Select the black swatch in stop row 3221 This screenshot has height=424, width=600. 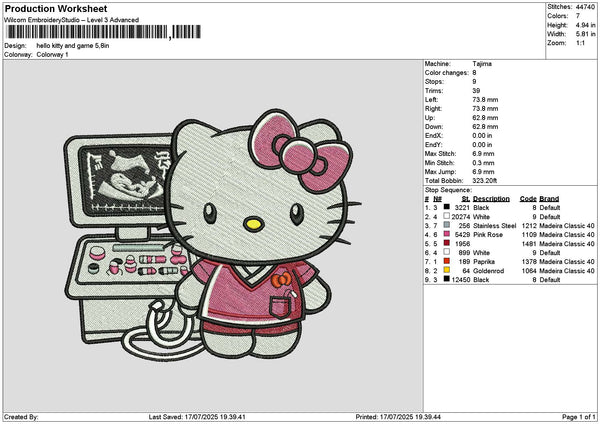pos(447,207)
